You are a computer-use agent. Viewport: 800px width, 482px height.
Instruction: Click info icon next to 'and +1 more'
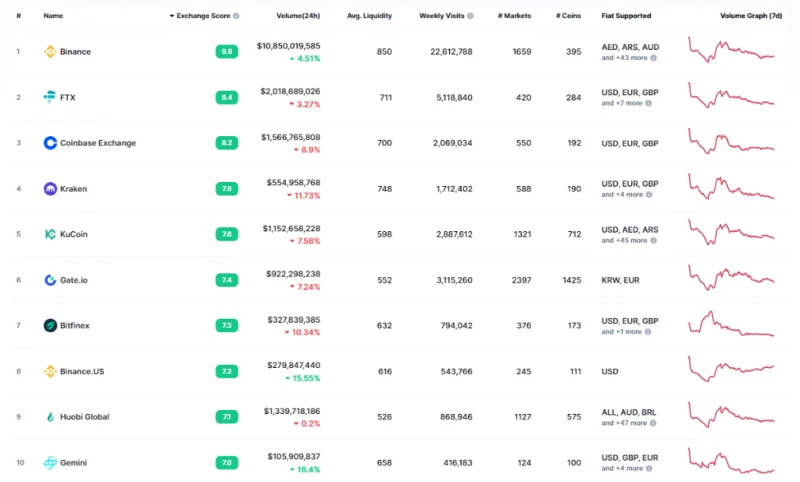pyautogui.click(x=648, y=332)
